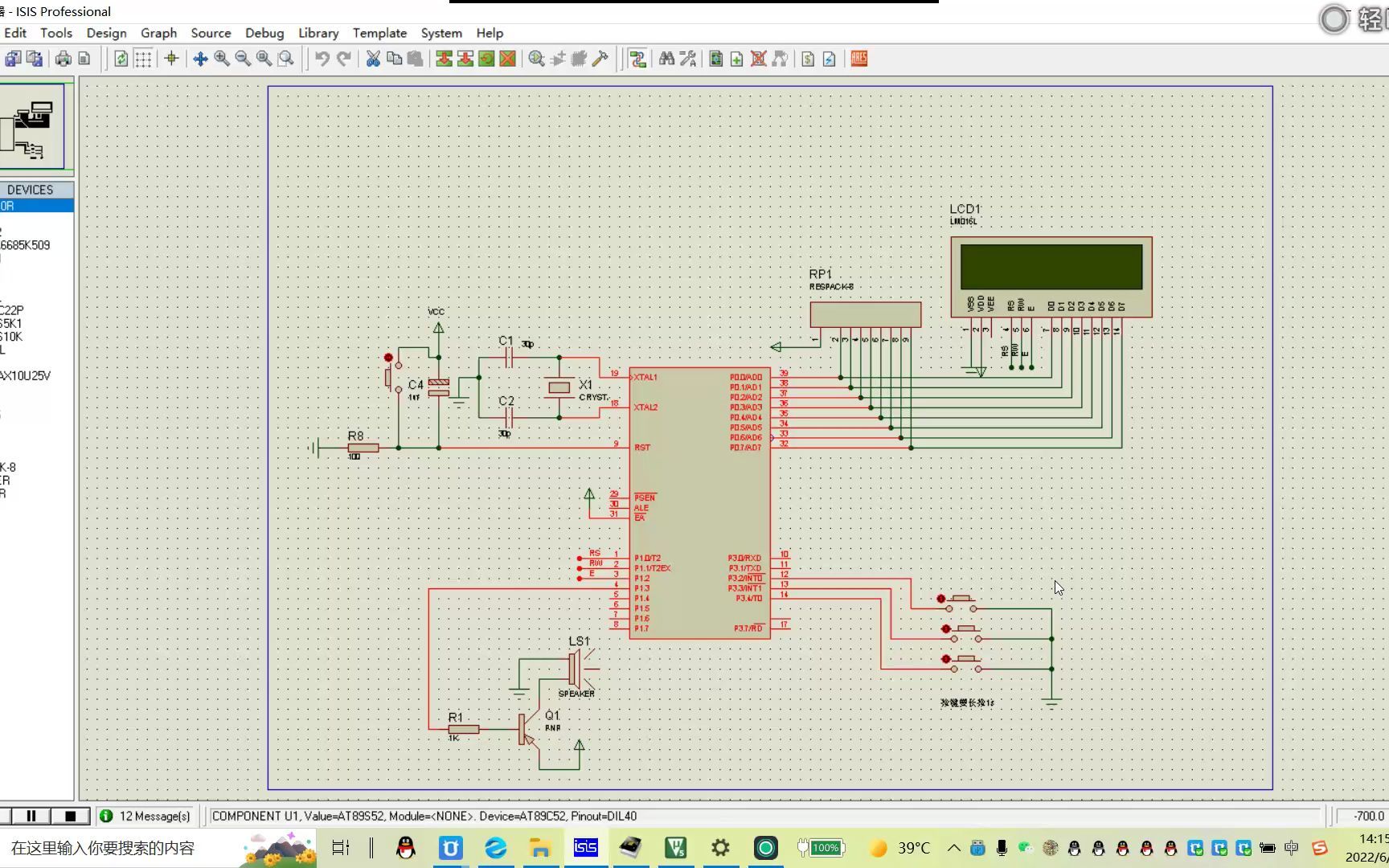Open the ISIS taskbar icon

pyautogui.click(x=585, y=848)
